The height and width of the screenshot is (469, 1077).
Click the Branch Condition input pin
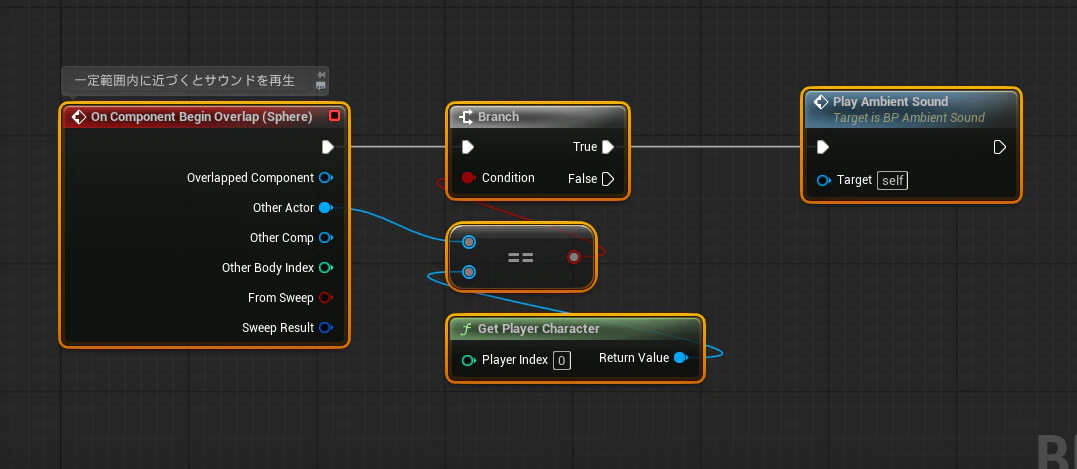[468, 178]
